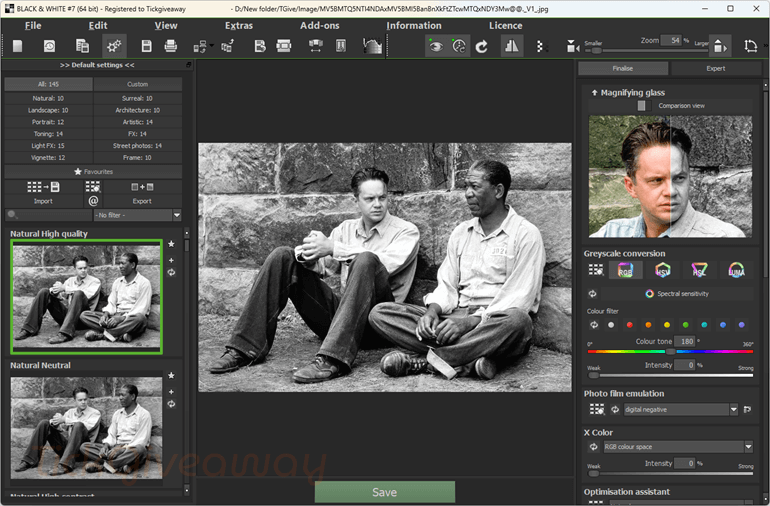The height and width of the screenshot is (506, 770).
Task: Select the Natural Neutral preset thumbnail
Action: (86, 428)
